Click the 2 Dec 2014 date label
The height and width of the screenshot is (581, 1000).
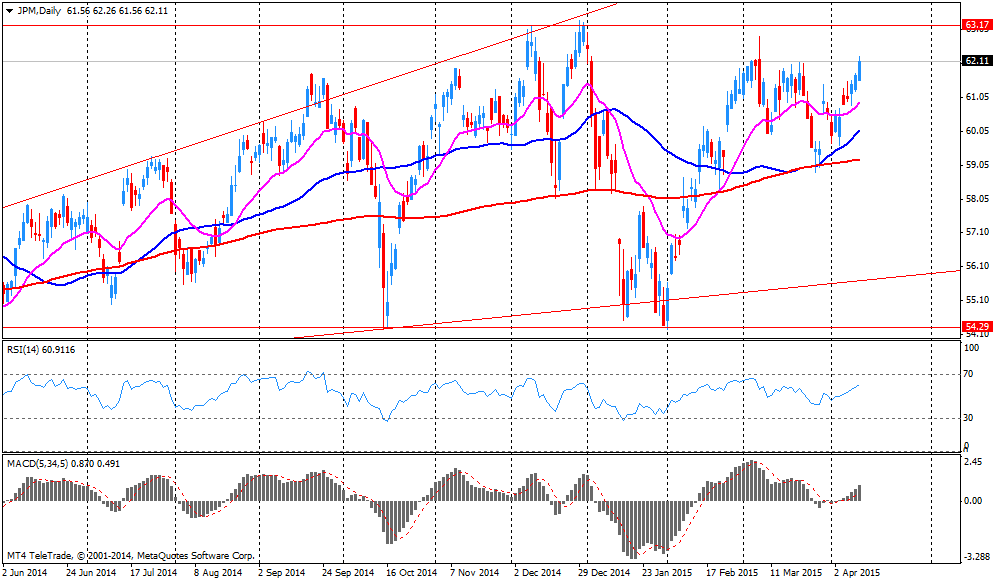coord(538,573)
